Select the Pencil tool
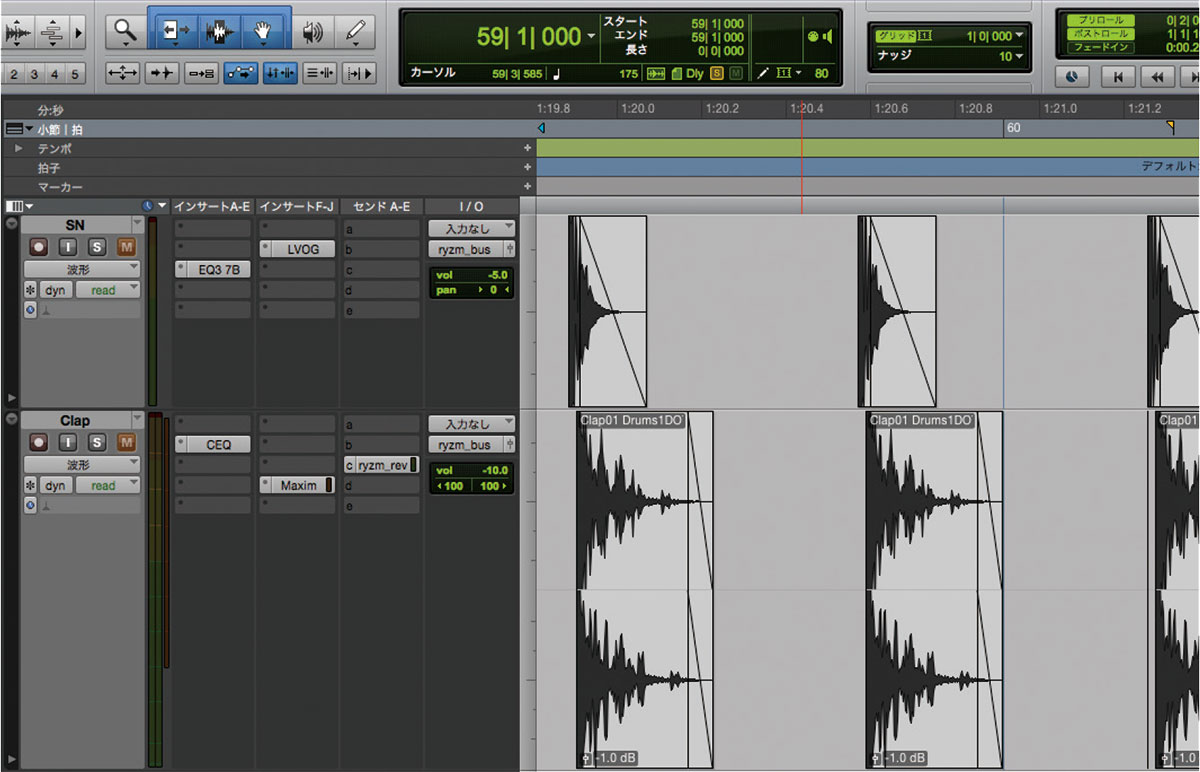The height and width of the screenshot is (772, 1200). pyautogui.click(x=354, y=32)
